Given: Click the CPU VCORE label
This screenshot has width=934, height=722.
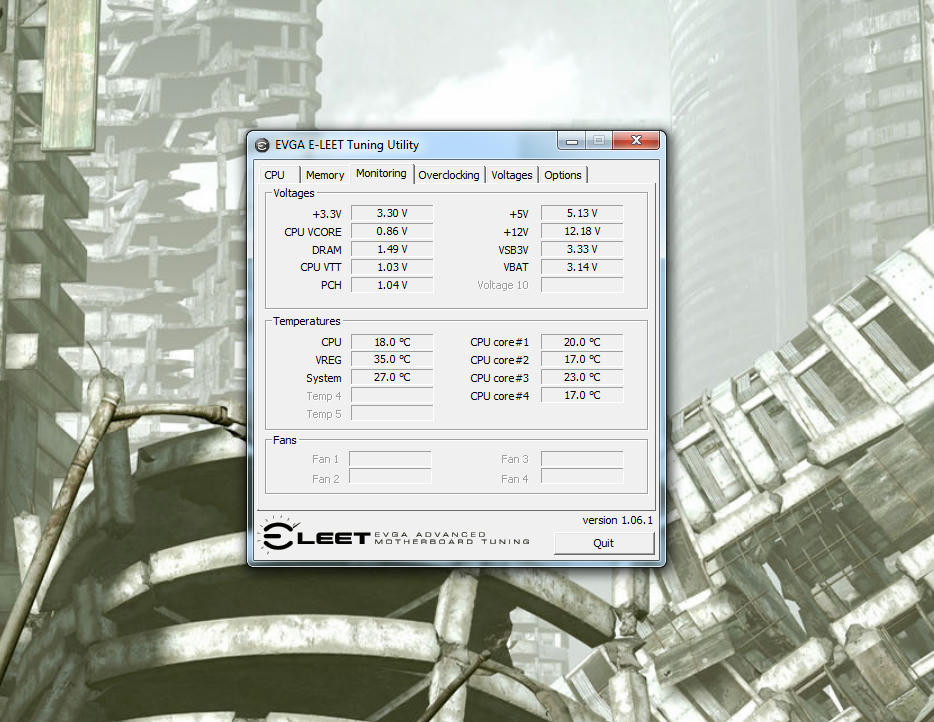Looking at the screenshot, I should pyautogui.click(x=313, y=232).
